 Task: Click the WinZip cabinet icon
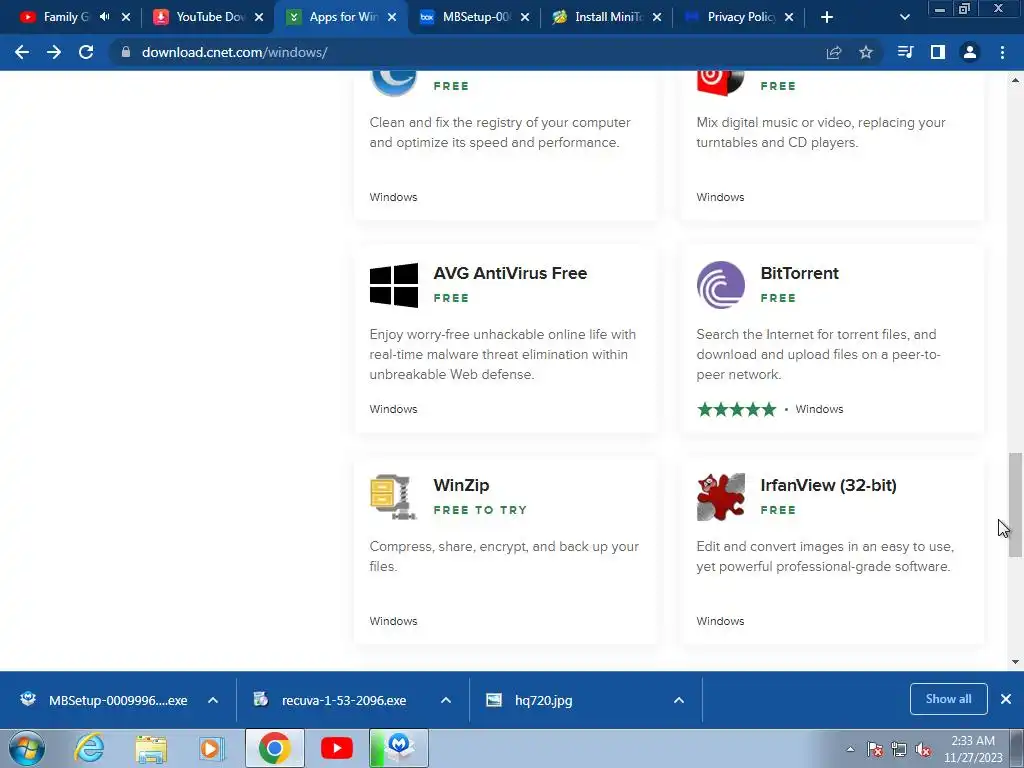[394, 497]
